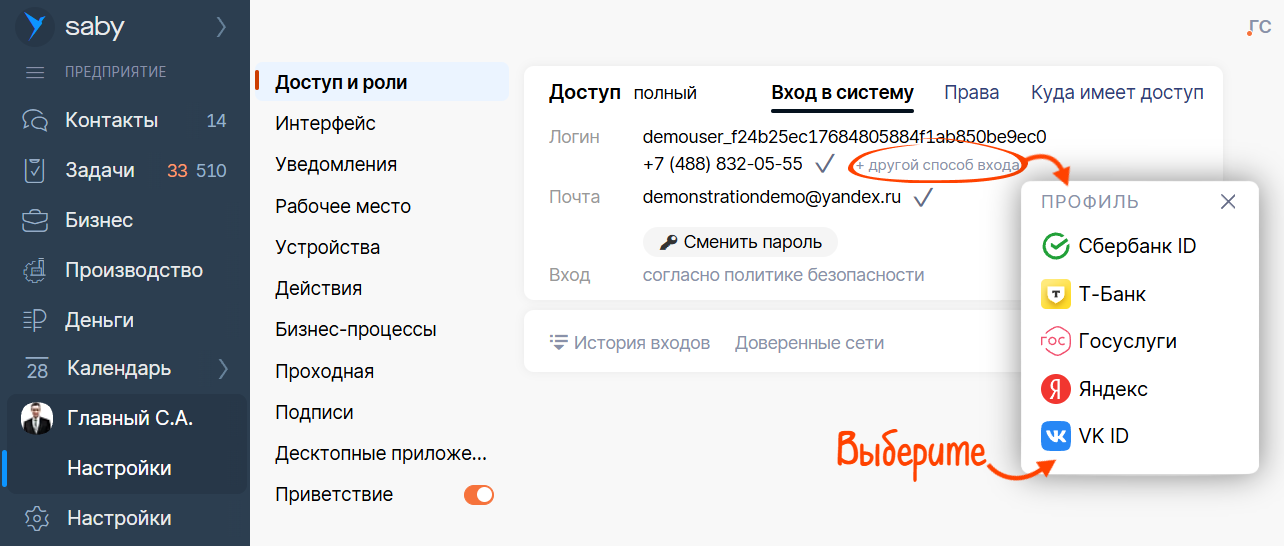Switch to Куда имеет доступ tab

(1117, 93)
